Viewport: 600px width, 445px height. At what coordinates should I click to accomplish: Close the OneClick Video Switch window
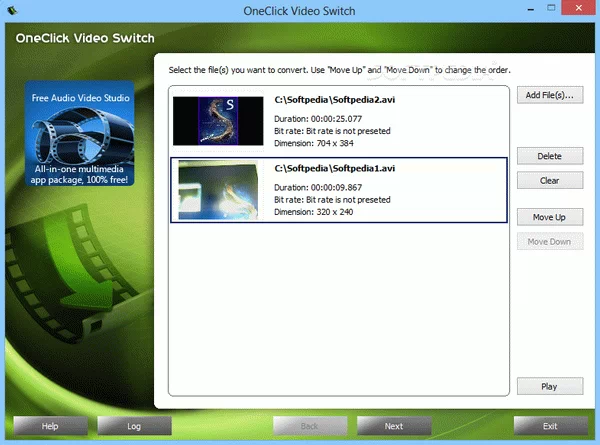click(x=579, y=8)
